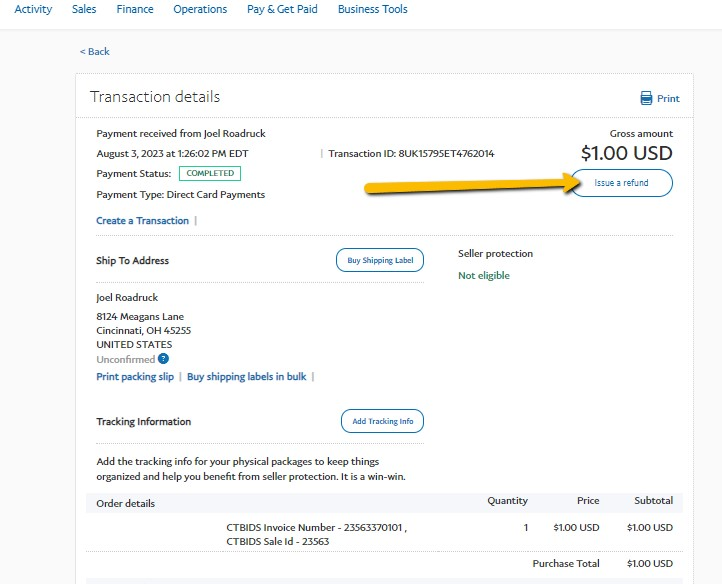The image size is (722, 584).
Task: Open the Operations menu
Action: pyautogui.click(x=200, y=9)
